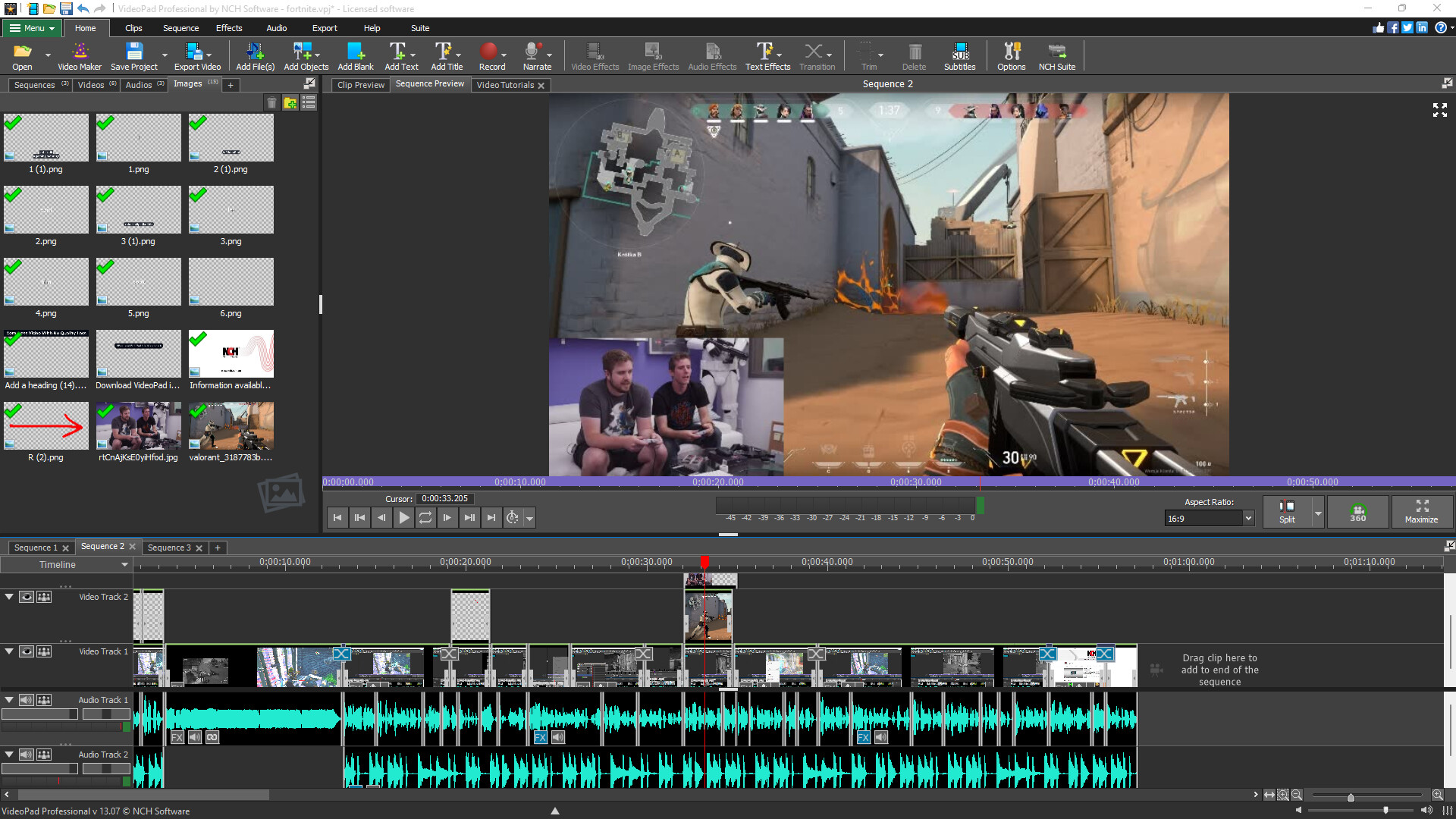The image size is (1456, 819).
Task: Select the valorant_3187783b thumbnail
Action: pos(231,425)
